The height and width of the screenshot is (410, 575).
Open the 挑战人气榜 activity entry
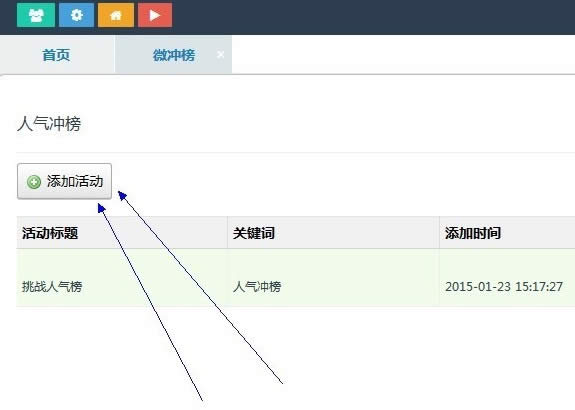pyautogui.click(x=52, y=286)
